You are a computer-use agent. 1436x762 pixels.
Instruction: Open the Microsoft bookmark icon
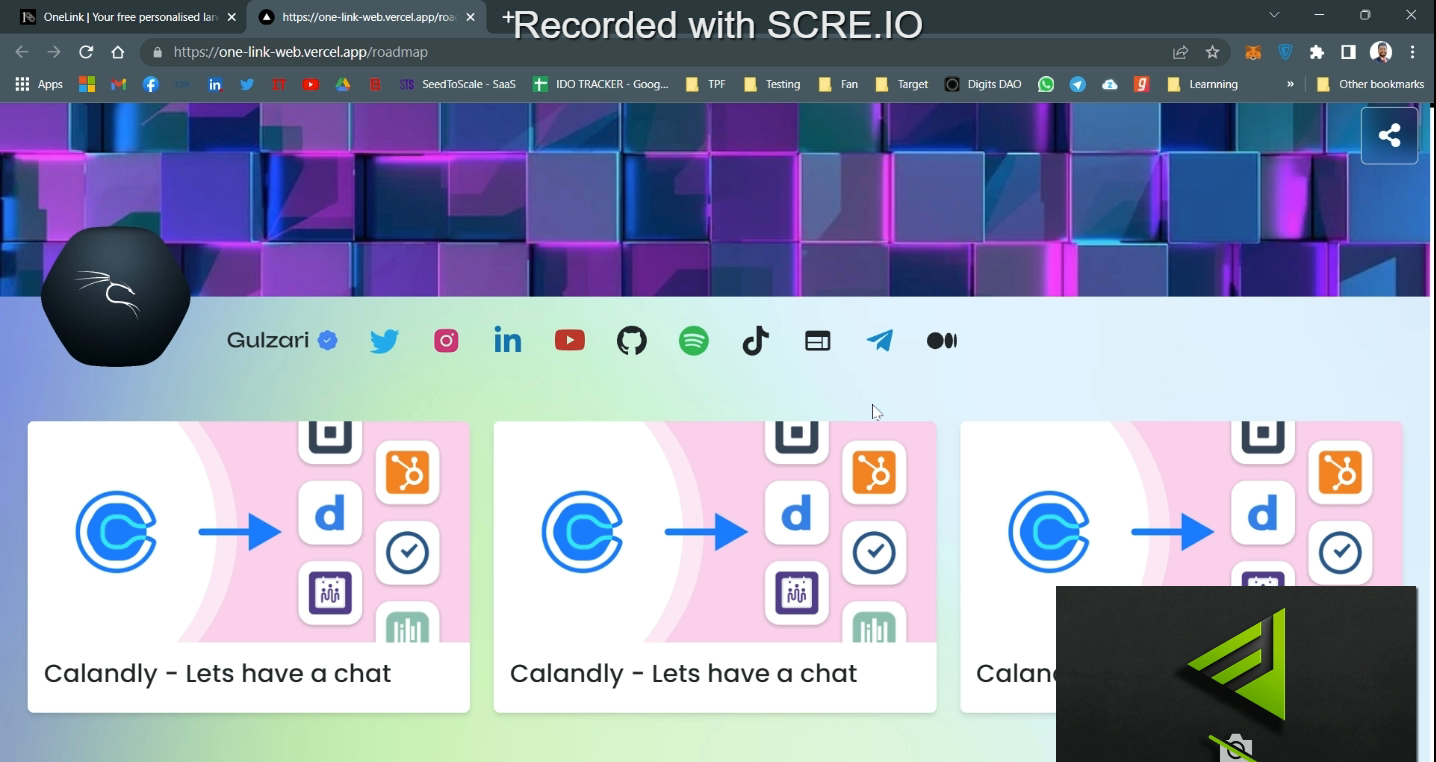(x=87, y=84)
